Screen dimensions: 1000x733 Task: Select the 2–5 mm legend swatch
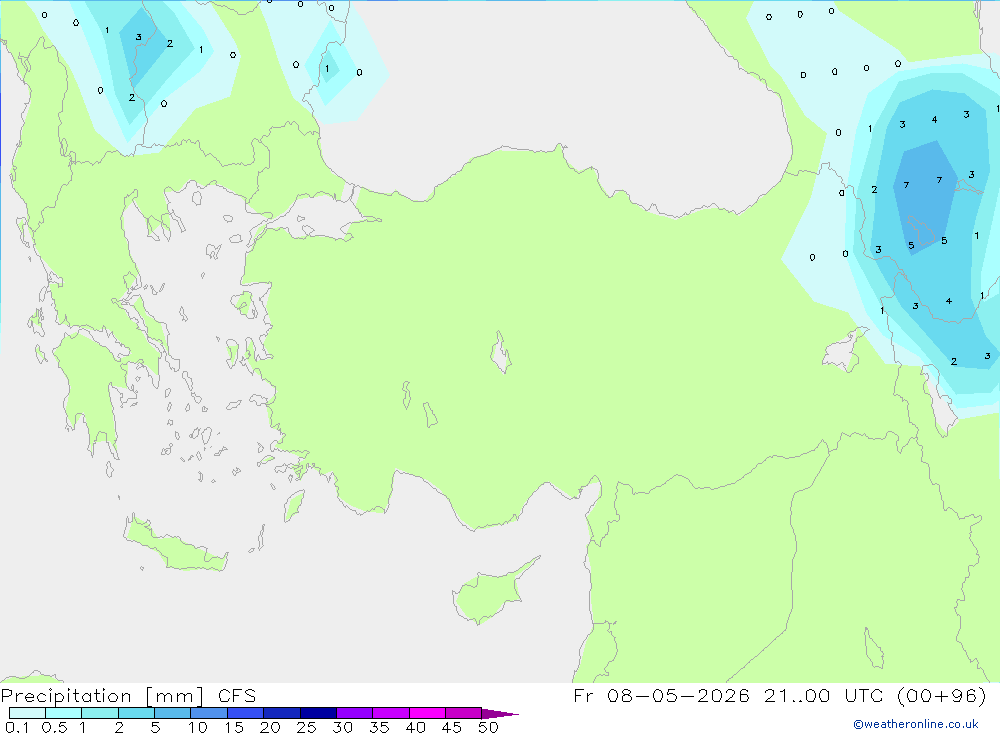(x=136, y=713)
